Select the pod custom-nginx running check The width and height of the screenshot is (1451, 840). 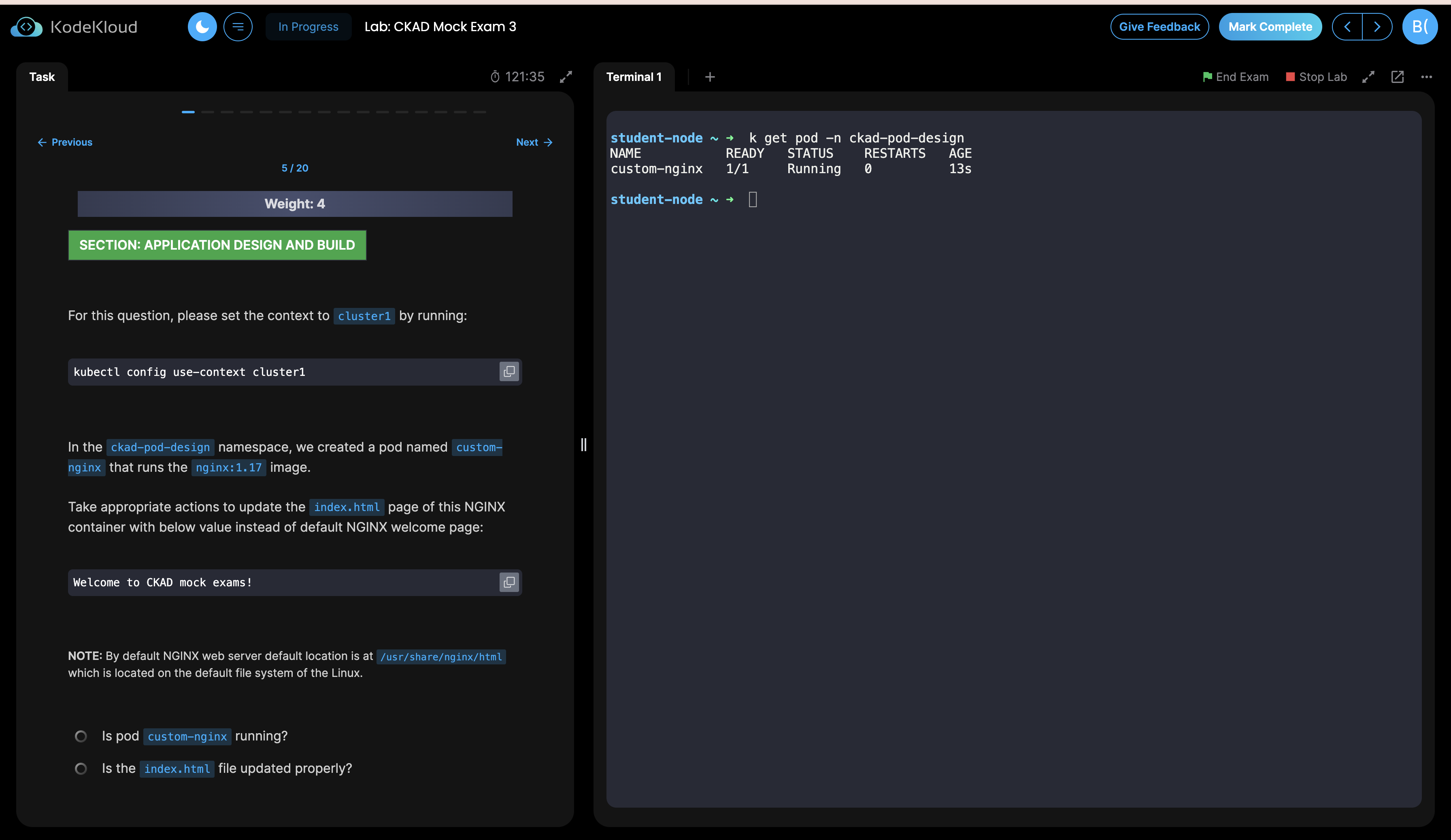(81, 736)
